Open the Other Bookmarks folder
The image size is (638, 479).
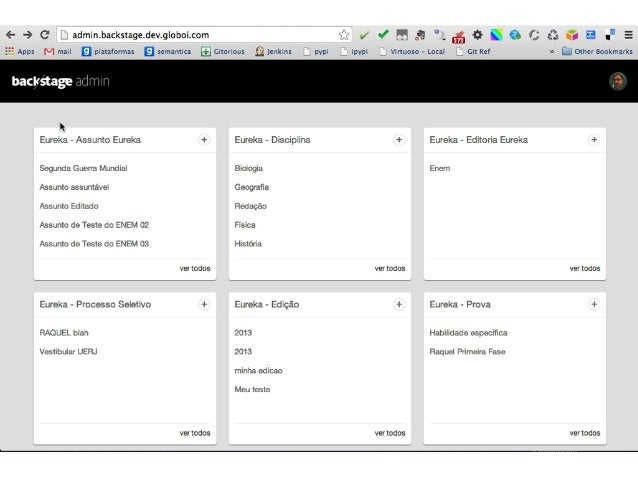click(x=597, y=52)
